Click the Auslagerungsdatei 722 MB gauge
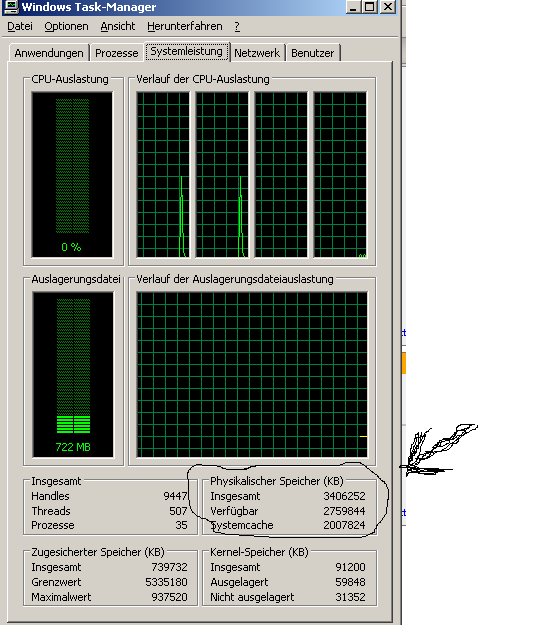 (x=73, y=375)
